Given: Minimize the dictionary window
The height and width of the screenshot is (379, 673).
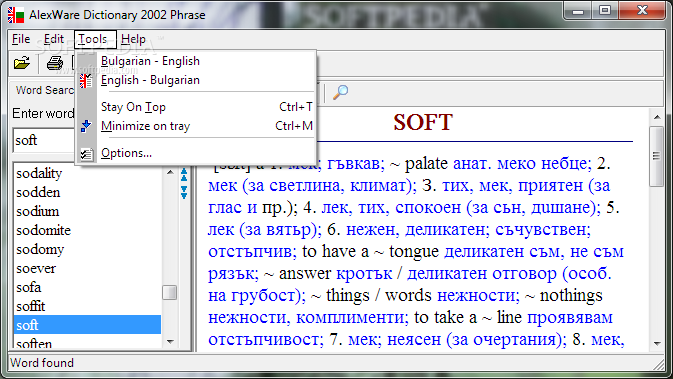Looking at the screenshot, I should point(578,11).
